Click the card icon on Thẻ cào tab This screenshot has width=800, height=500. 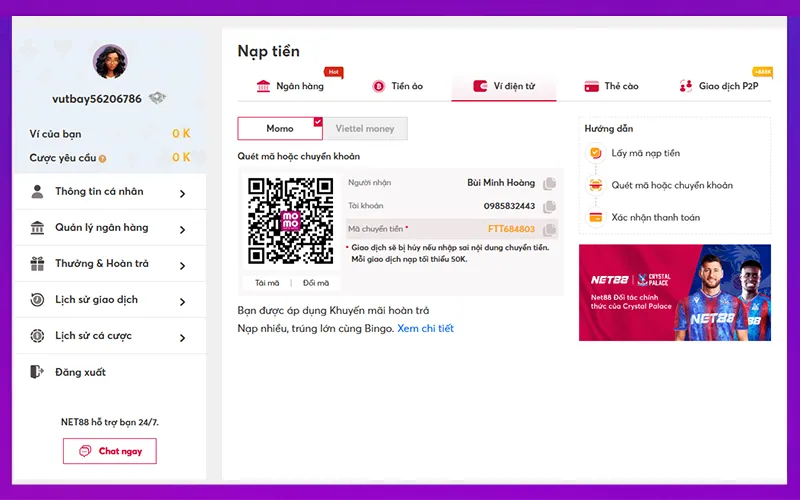tap(591, 86)
